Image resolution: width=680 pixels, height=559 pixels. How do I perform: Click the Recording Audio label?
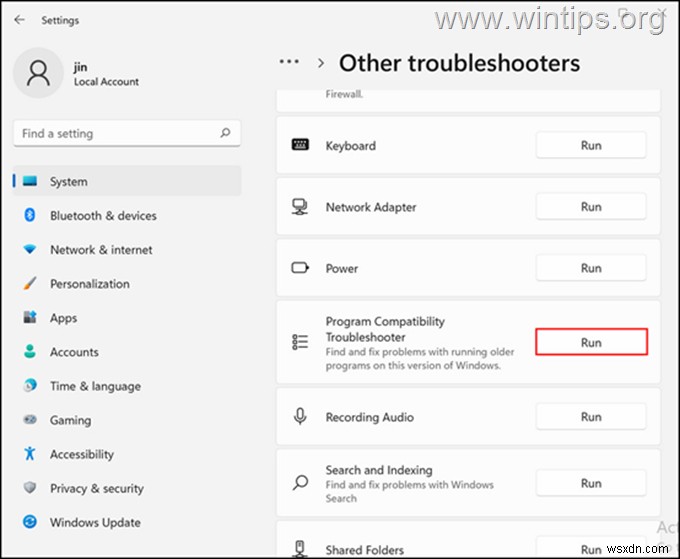tap(369, 417)
